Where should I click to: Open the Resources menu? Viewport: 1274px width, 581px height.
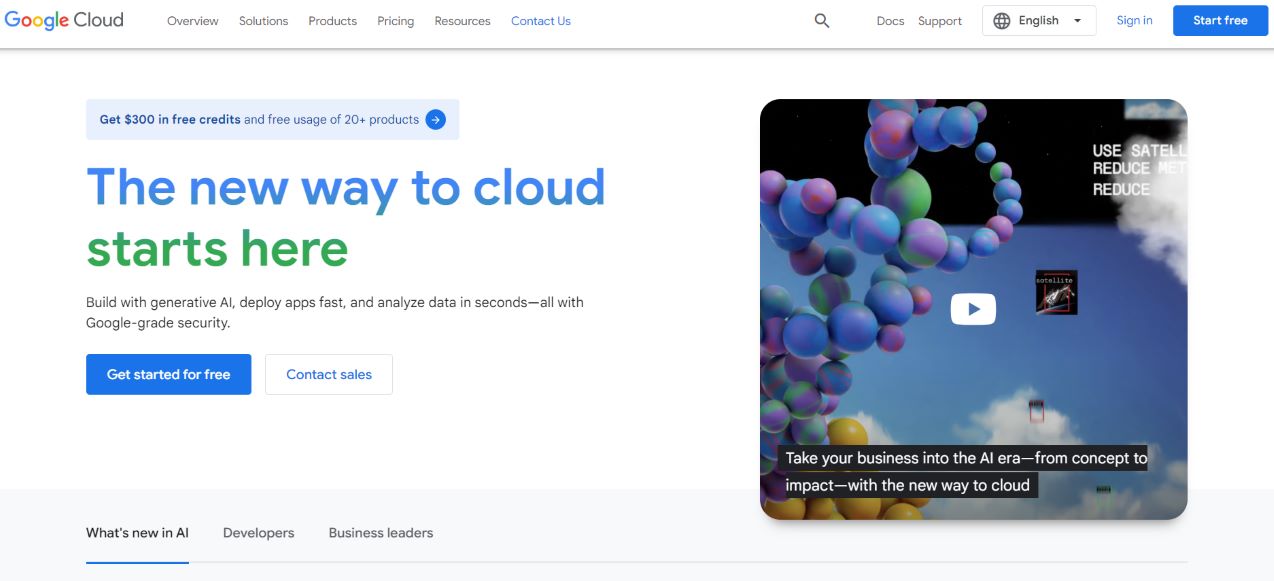click(x=463, y=21)
